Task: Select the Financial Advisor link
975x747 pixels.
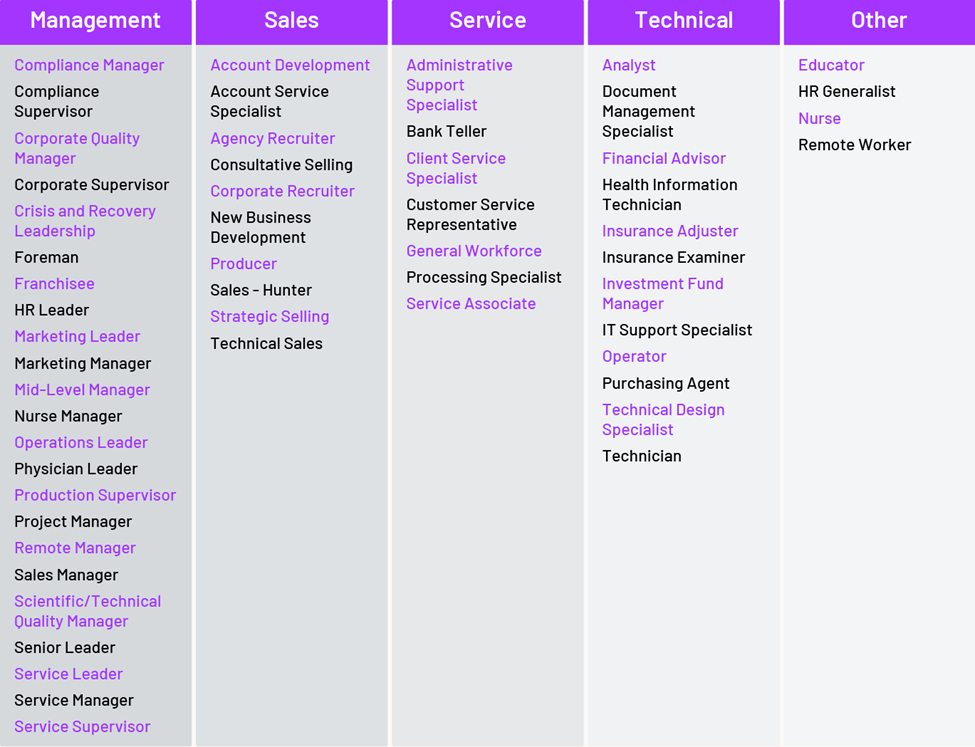Action: pyautogui.click(x=664, y=158)
